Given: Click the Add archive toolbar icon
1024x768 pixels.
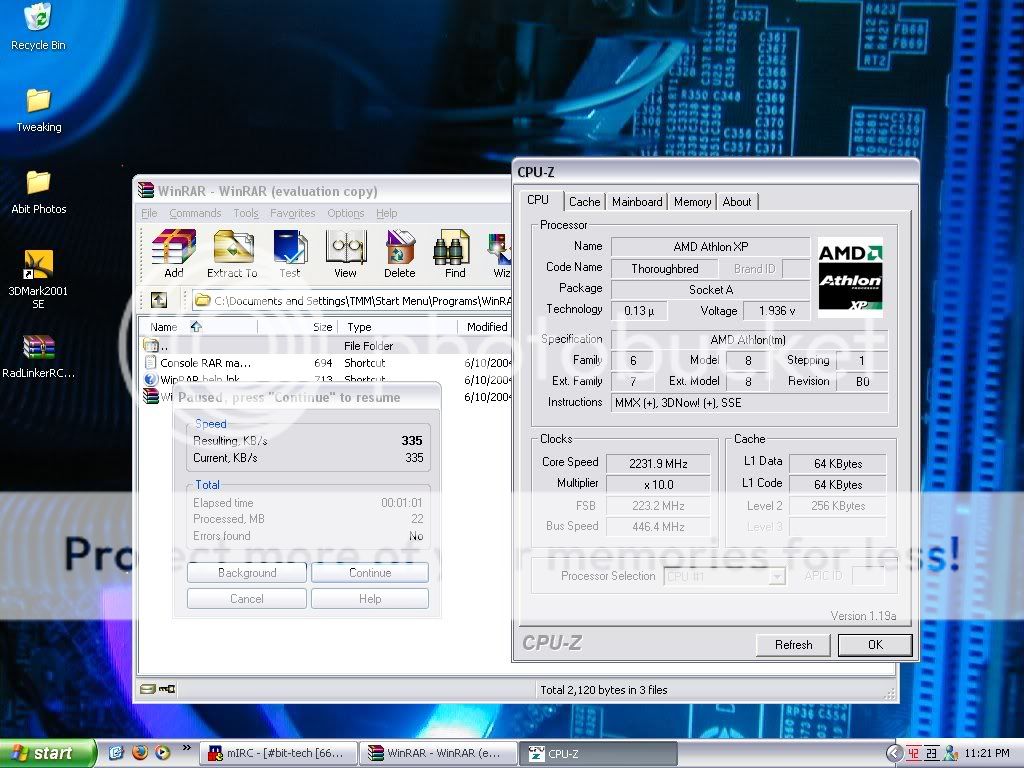Looking at the screenshot, I should click(x=174, y=250).
